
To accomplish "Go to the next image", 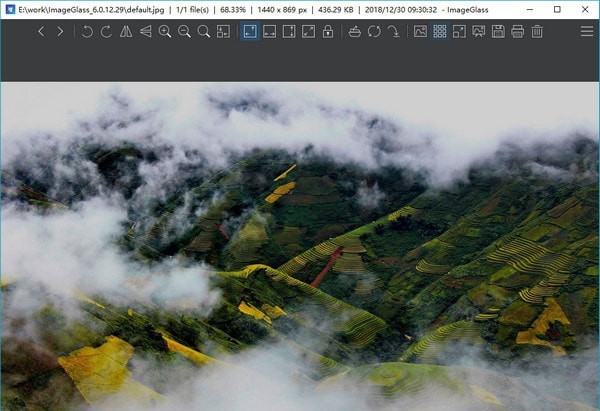I will 60,32.
